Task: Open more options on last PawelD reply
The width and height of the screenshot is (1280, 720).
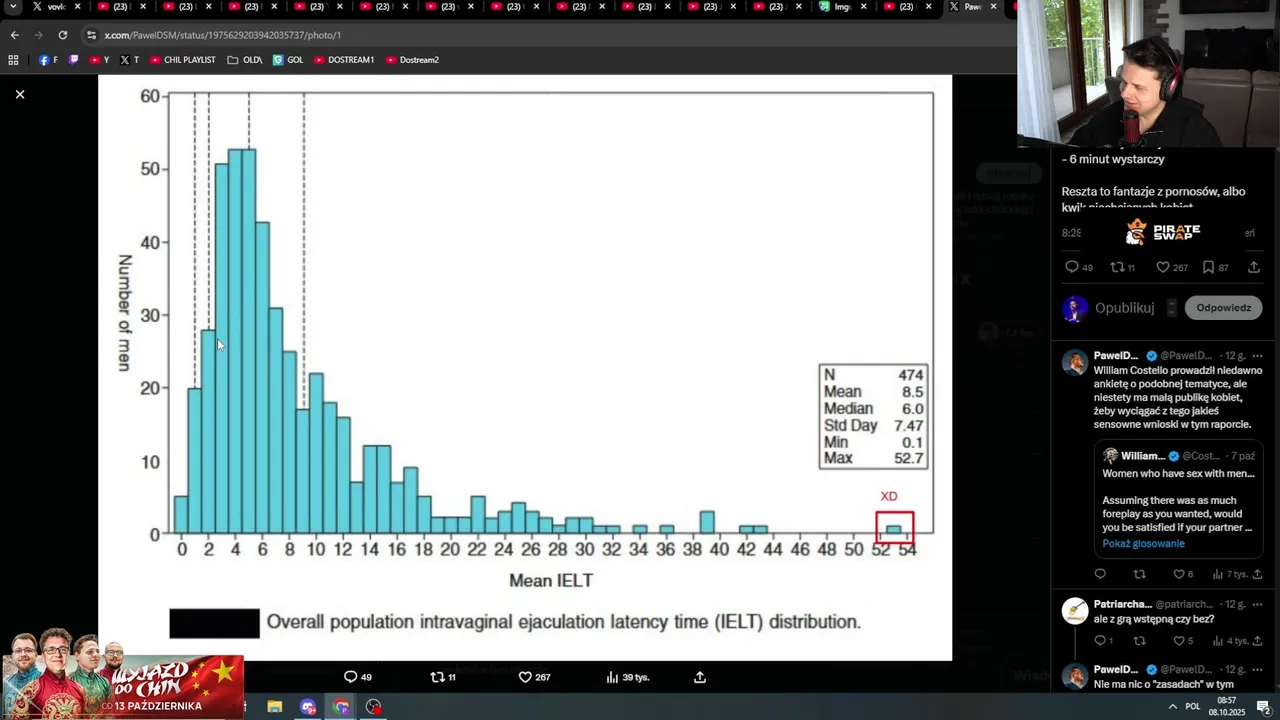Action: 1258,670
